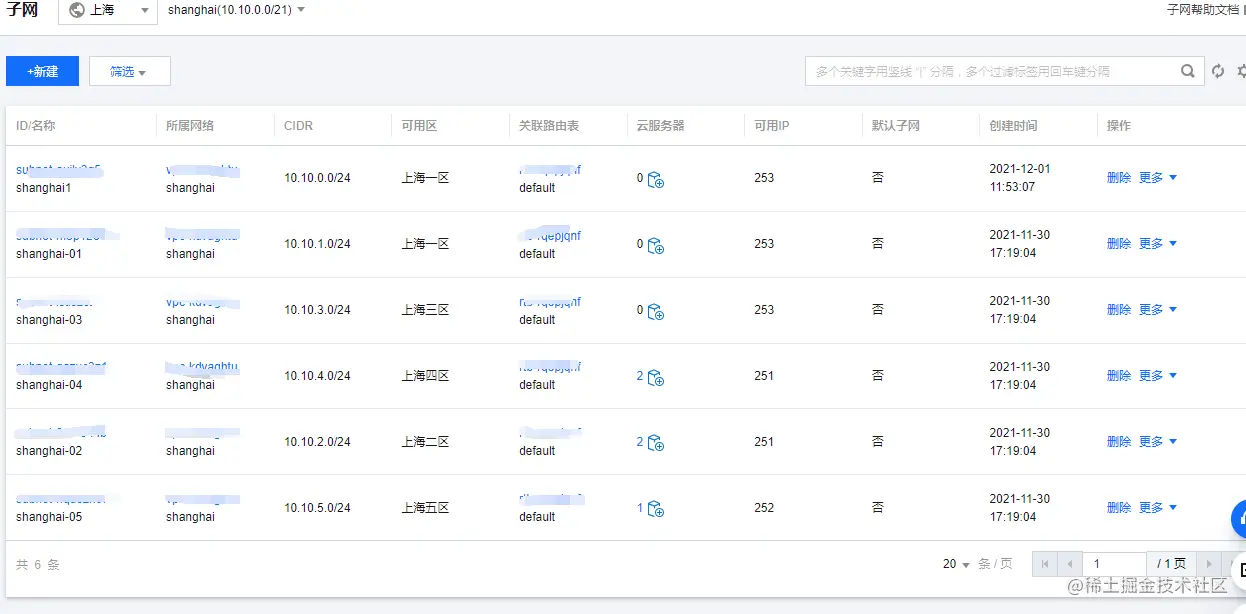Select CIDR cell 10.10.5.0/24
Screen dimensions: 1246x614
[x=317, y=508]
